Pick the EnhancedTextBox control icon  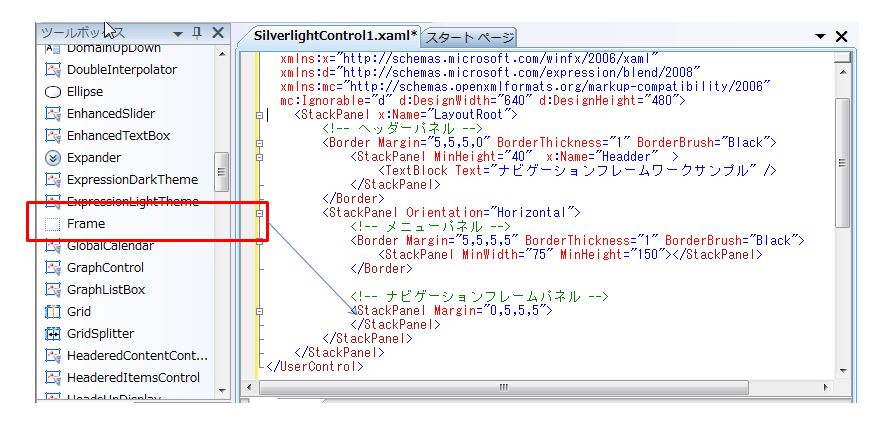click(53, 136)
